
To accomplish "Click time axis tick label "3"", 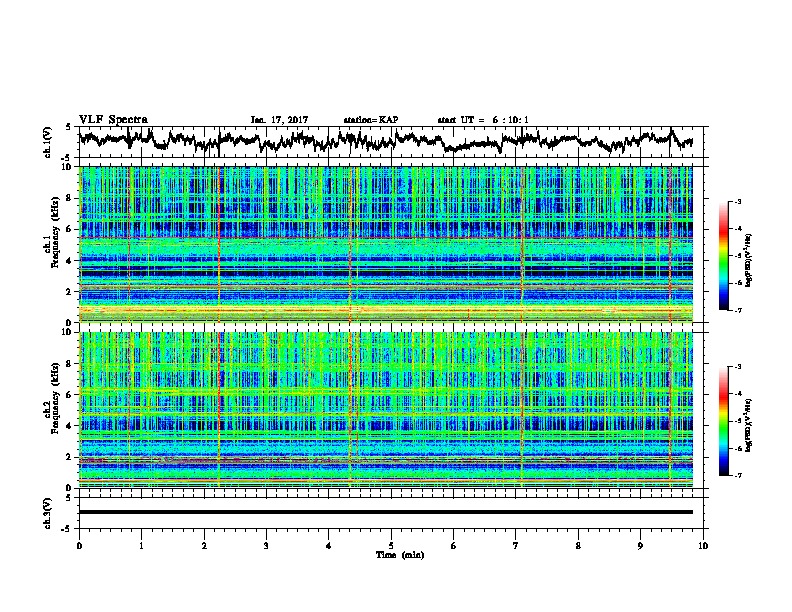I will [266, 545].
